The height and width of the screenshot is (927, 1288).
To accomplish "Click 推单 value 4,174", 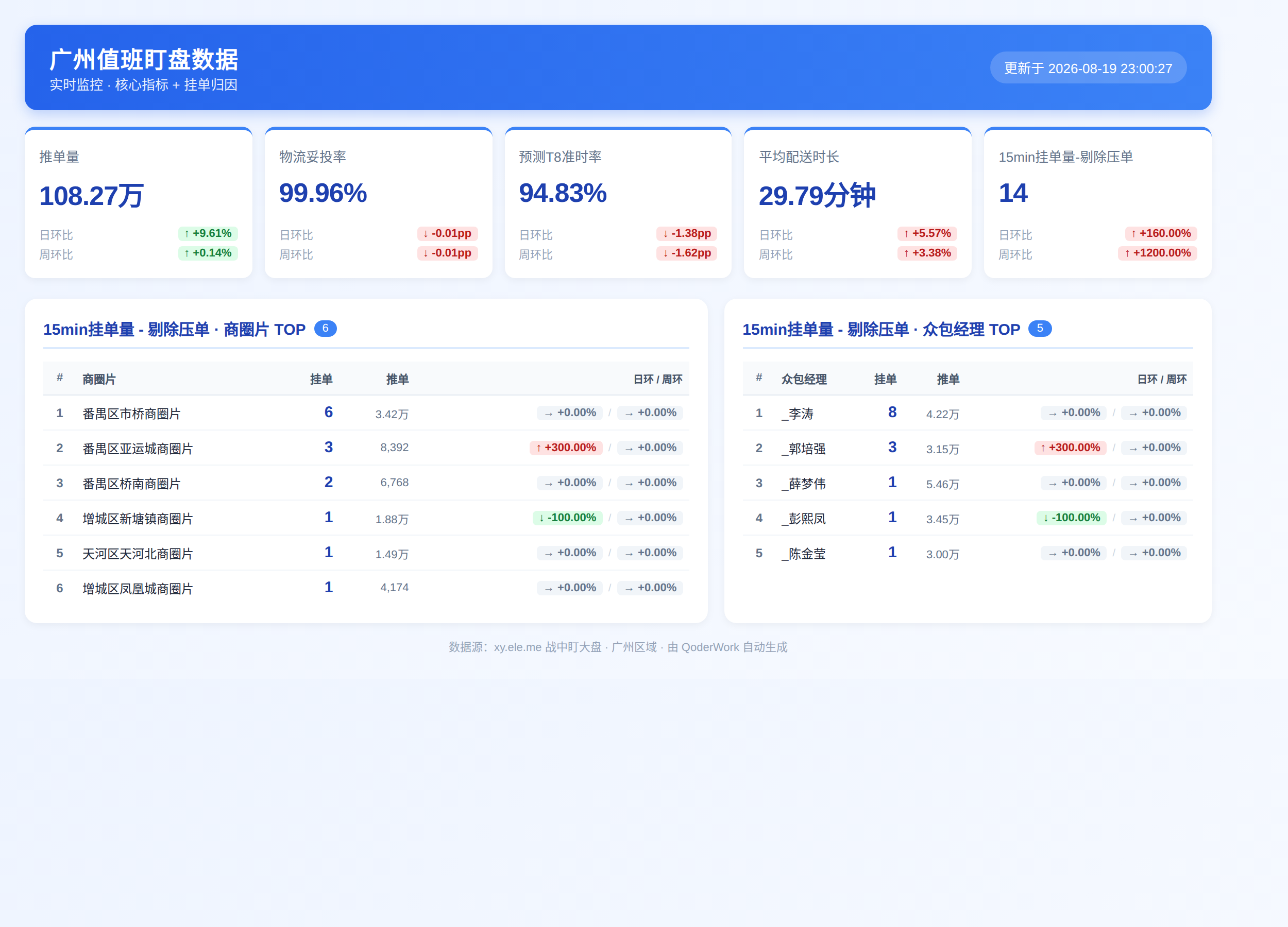I will tap(394, 588).
